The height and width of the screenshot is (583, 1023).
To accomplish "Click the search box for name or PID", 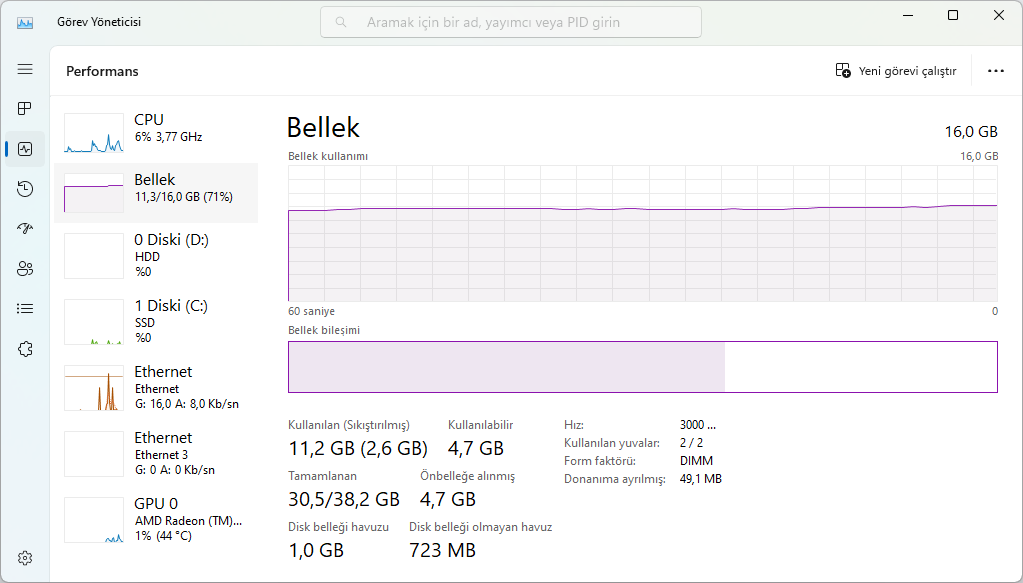I will pyautogui.click(x=511, y=22).
